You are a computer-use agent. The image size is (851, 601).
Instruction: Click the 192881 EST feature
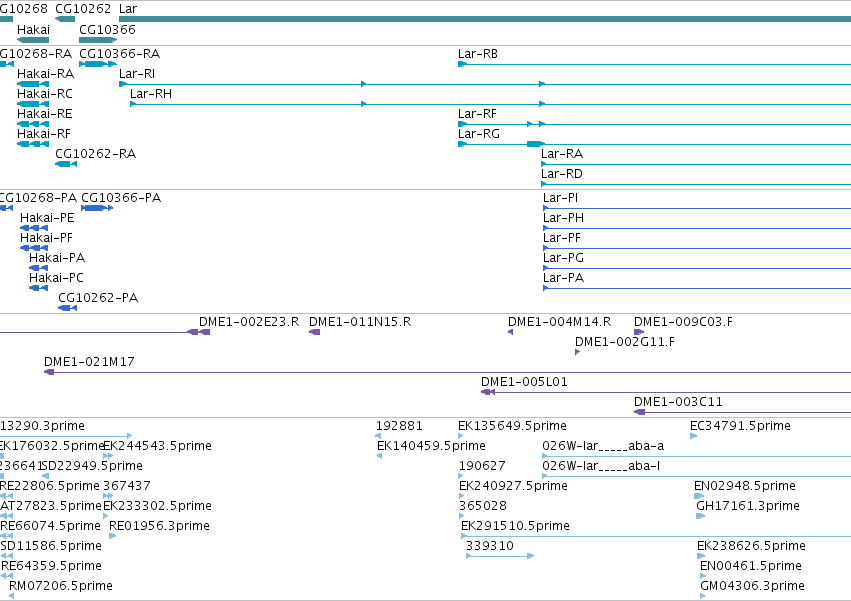pos(399,426)
